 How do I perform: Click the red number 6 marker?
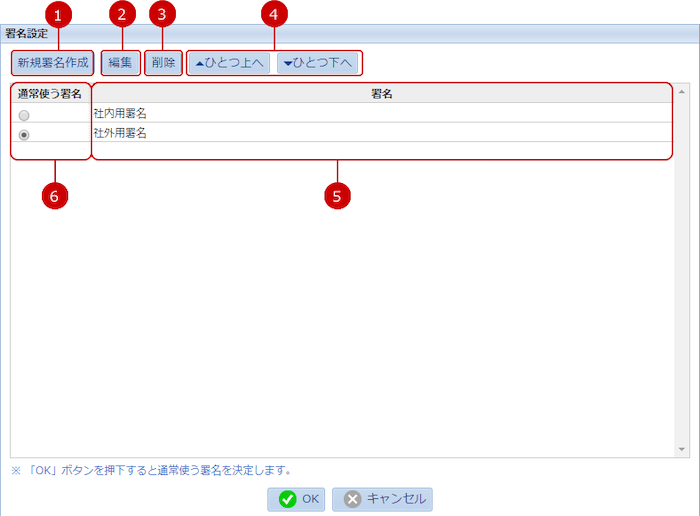pyautogui.click(x=56, y=196)
